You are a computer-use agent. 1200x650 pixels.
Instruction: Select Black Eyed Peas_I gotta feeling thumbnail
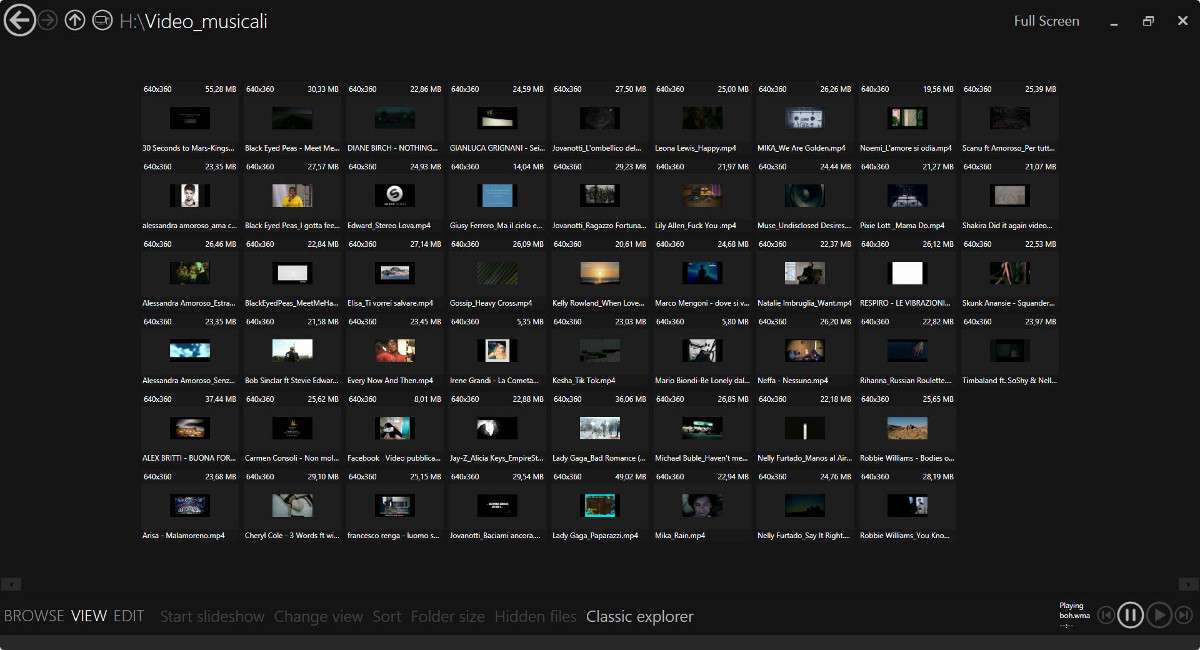click(x=292, y=196)
